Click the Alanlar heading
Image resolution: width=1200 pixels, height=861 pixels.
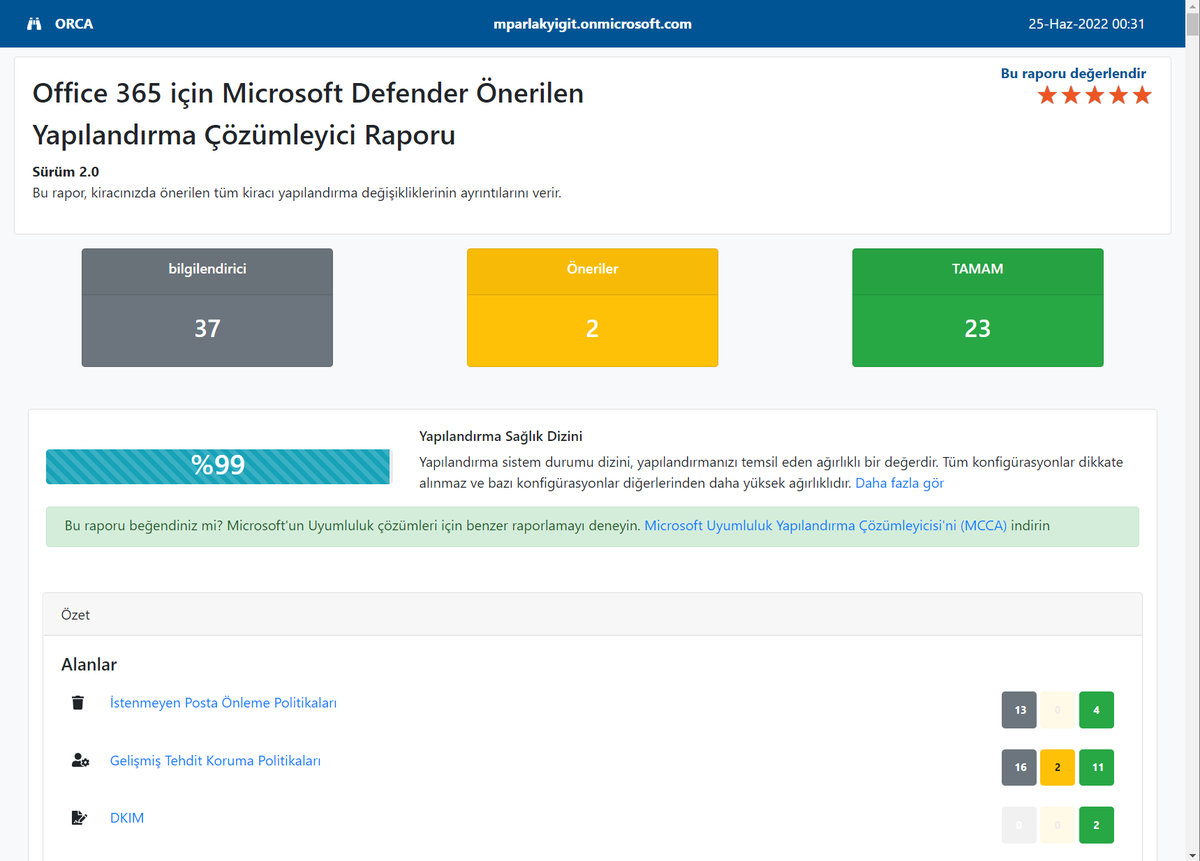pos(89,665)
